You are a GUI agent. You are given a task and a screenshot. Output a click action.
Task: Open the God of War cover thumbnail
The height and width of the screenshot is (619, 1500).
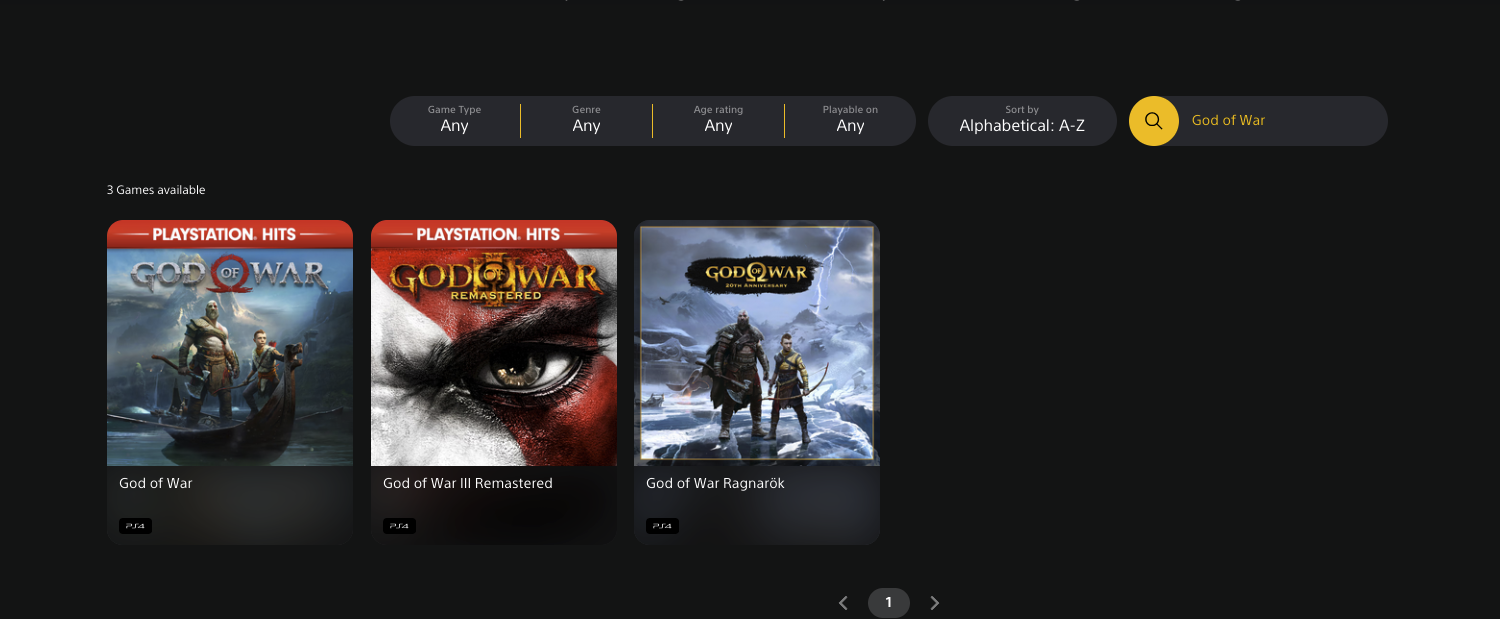pyautogui.click(x=230, y=343)
